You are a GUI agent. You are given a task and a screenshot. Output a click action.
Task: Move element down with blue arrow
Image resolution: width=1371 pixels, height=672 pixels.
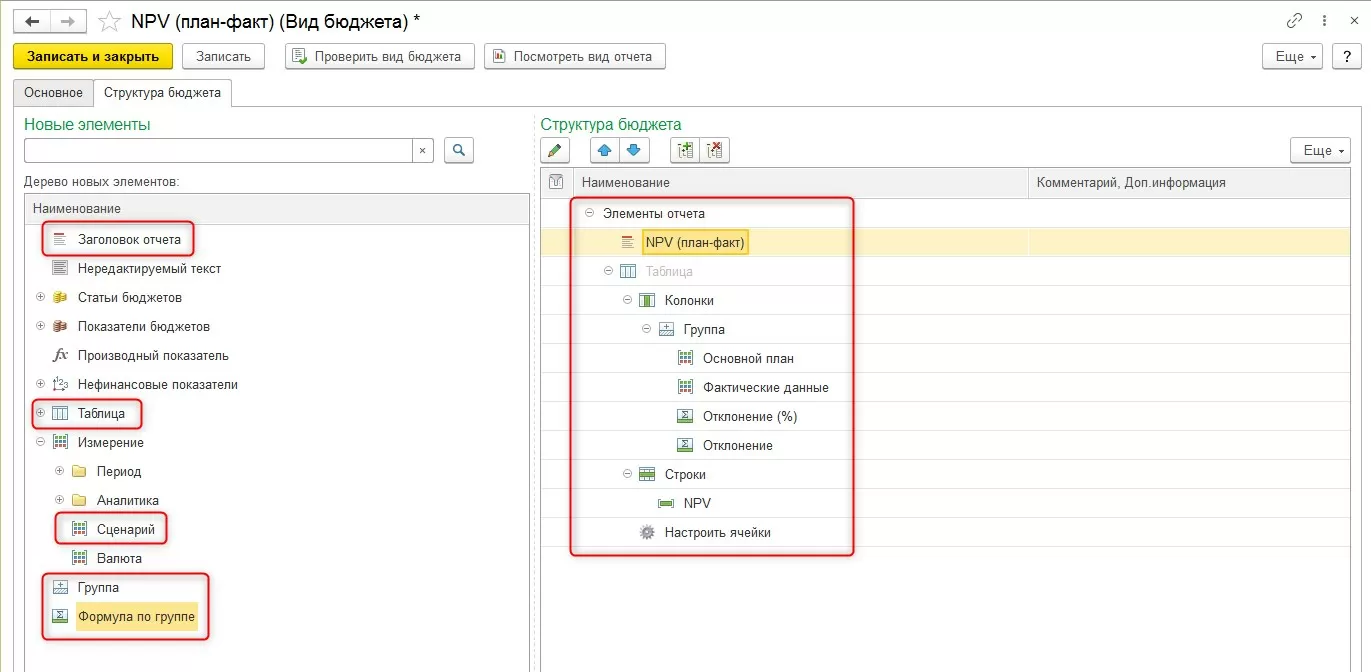pos(634,150)
